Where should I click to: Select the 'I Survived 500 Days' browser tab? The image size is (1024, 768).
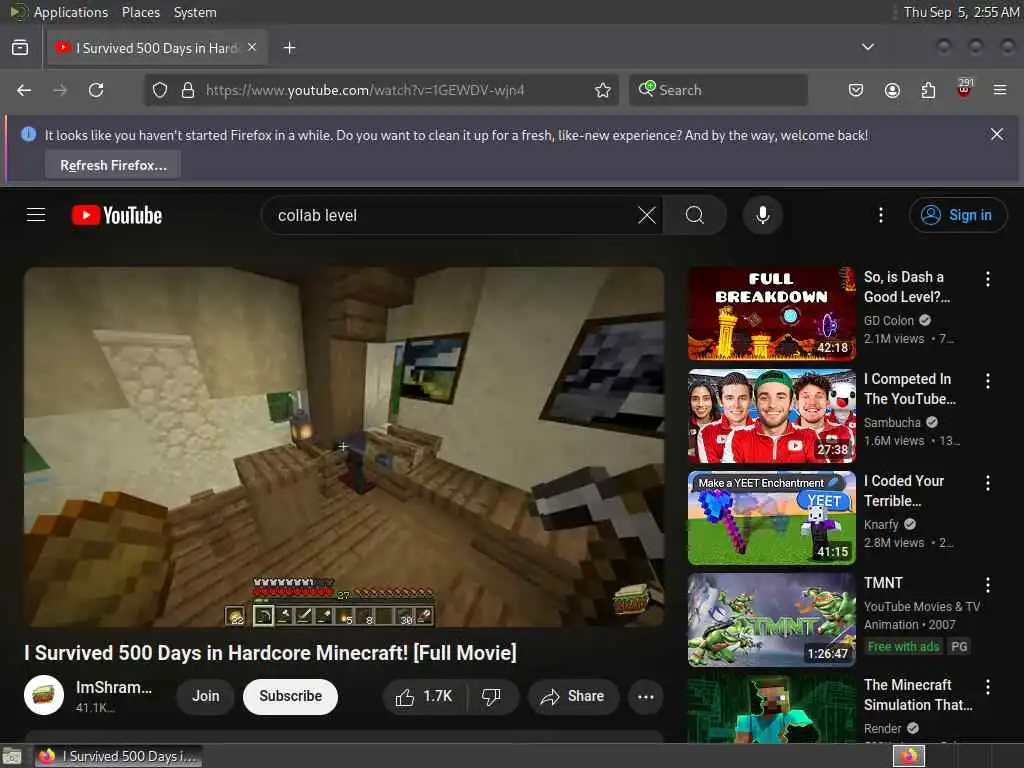click(157, 48)
